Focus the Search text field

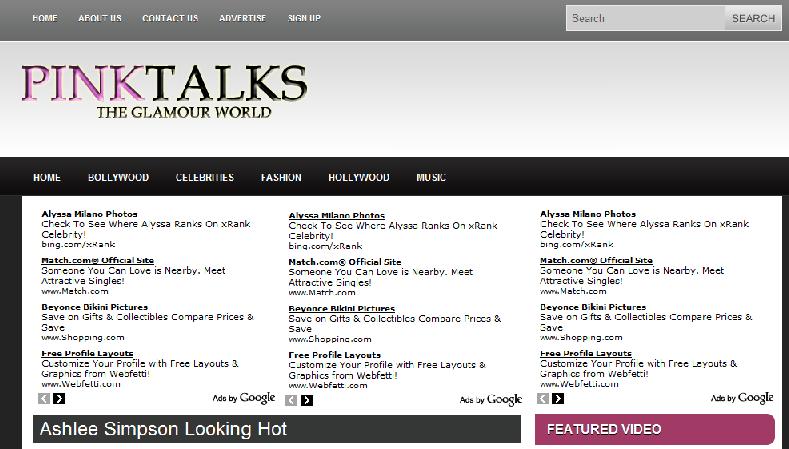click(x=645, y=18)
